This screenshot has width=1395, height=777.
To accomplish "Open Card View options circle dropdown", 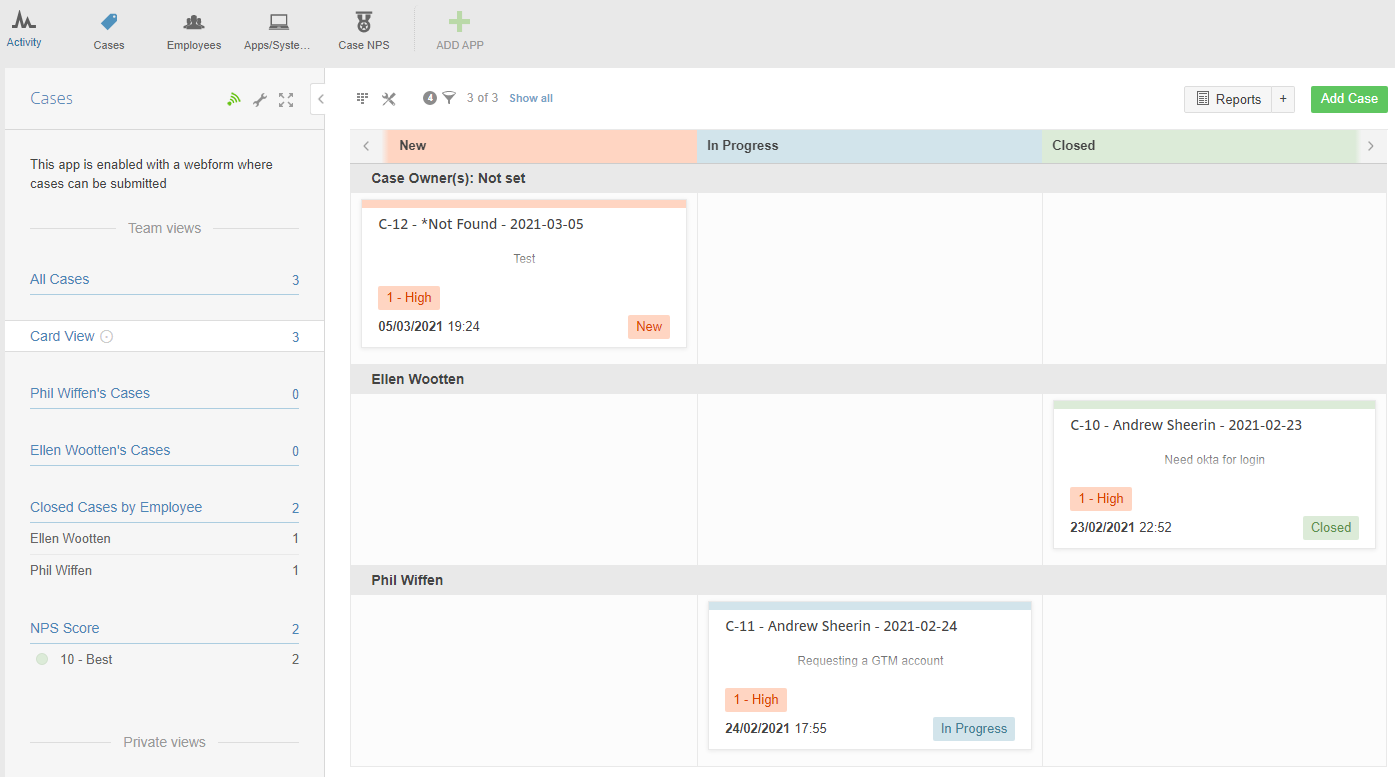I will (x=107, y=337).
